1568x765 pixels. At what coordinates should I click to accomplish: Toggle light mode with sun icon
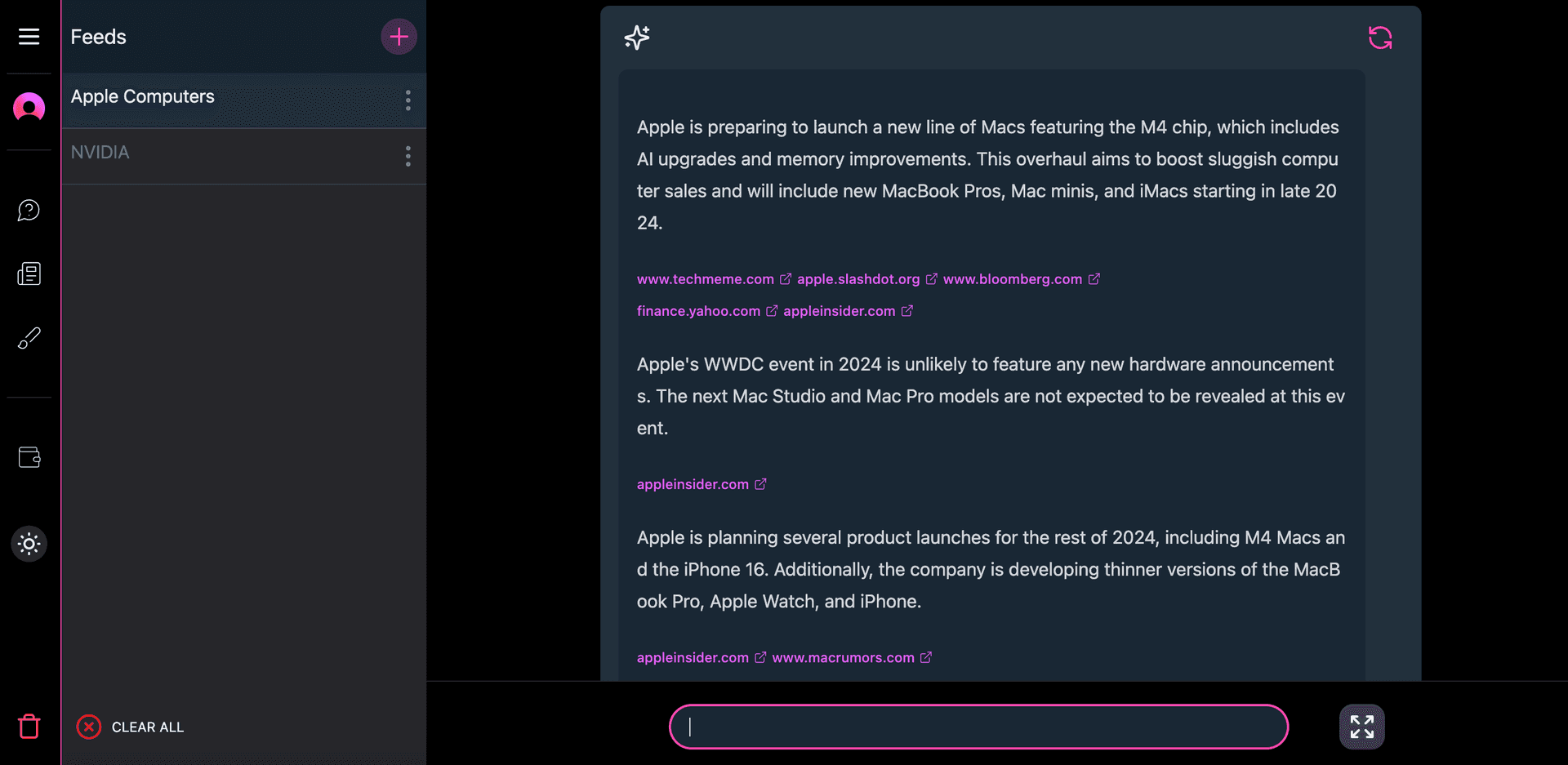[29, 544]
